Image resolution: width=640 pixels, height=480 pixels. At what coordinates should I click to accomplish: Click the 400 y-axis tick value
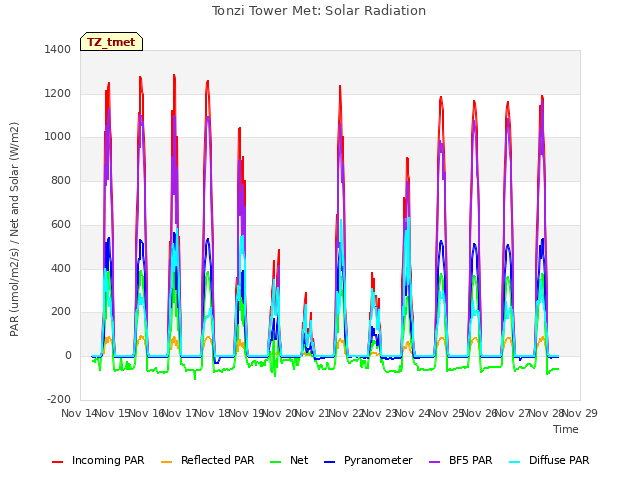pos(61,269)
